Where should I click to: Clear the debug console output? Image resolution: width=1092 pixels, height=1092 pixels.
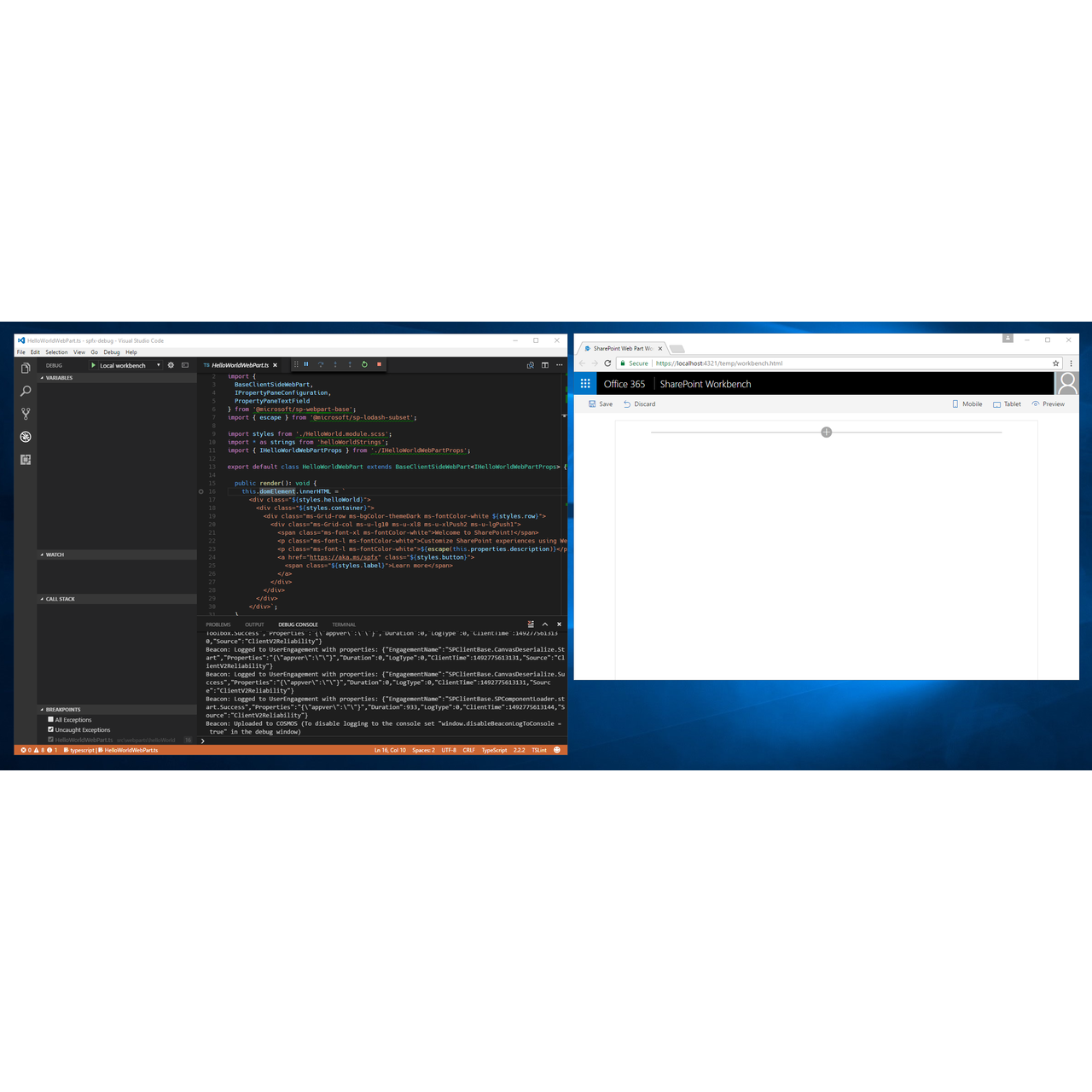tap(531, 624)
